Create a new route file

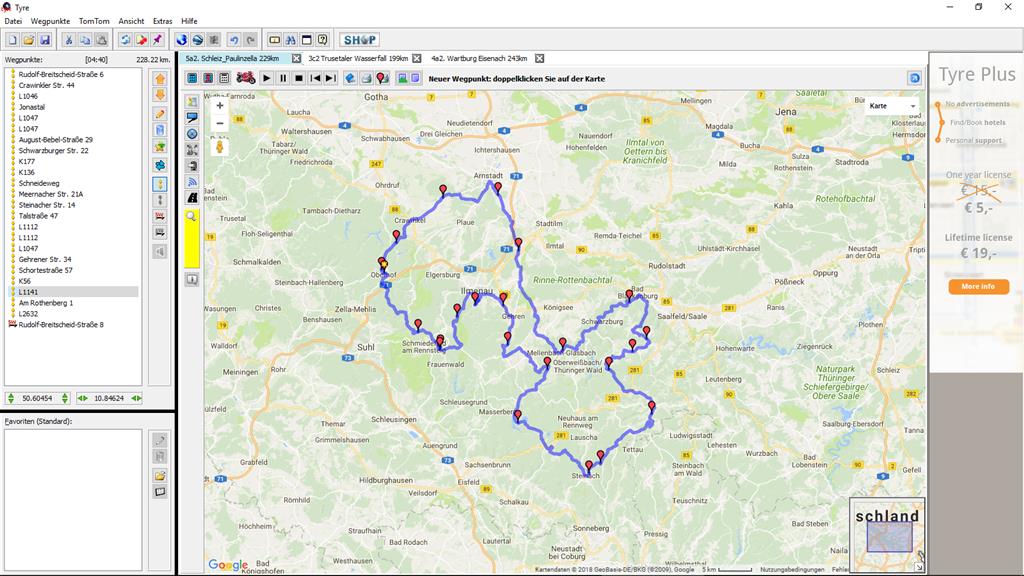(12, 40)
